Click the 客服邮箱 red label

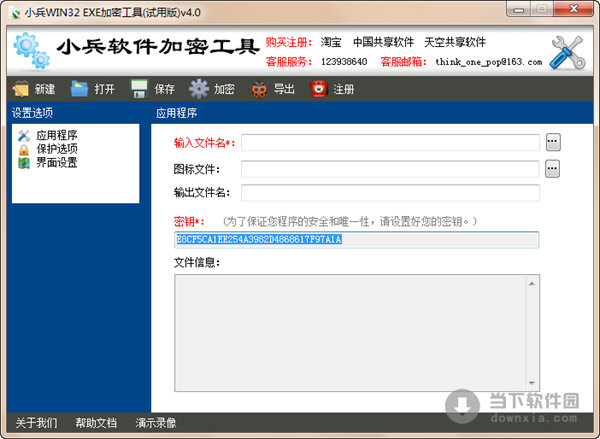(x=404, y=62)
